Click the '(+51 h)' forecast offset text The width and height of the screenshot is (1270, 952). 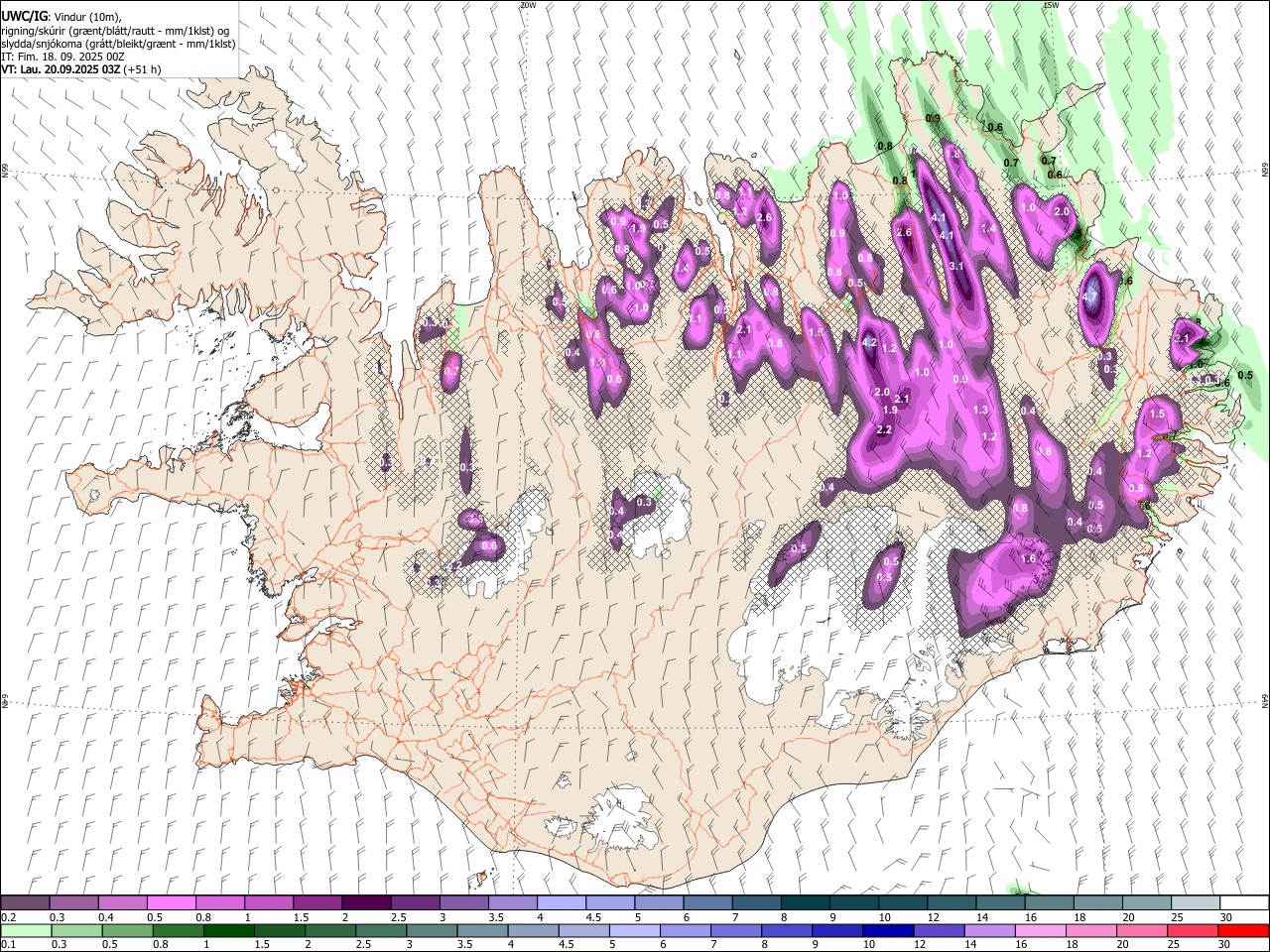point(142,69)
